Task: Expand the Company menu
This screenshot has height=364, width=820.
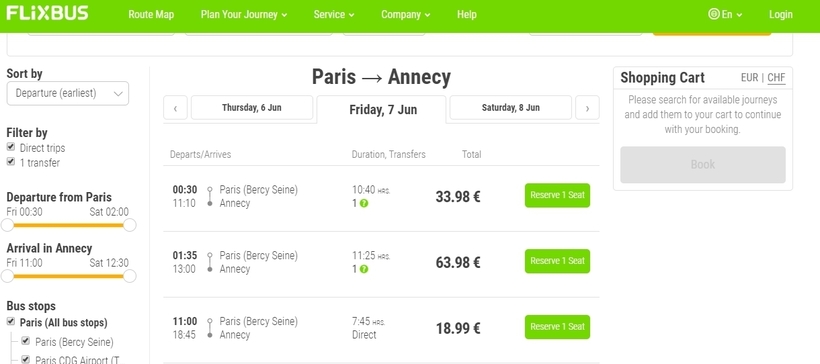Action: click(405, 15)
